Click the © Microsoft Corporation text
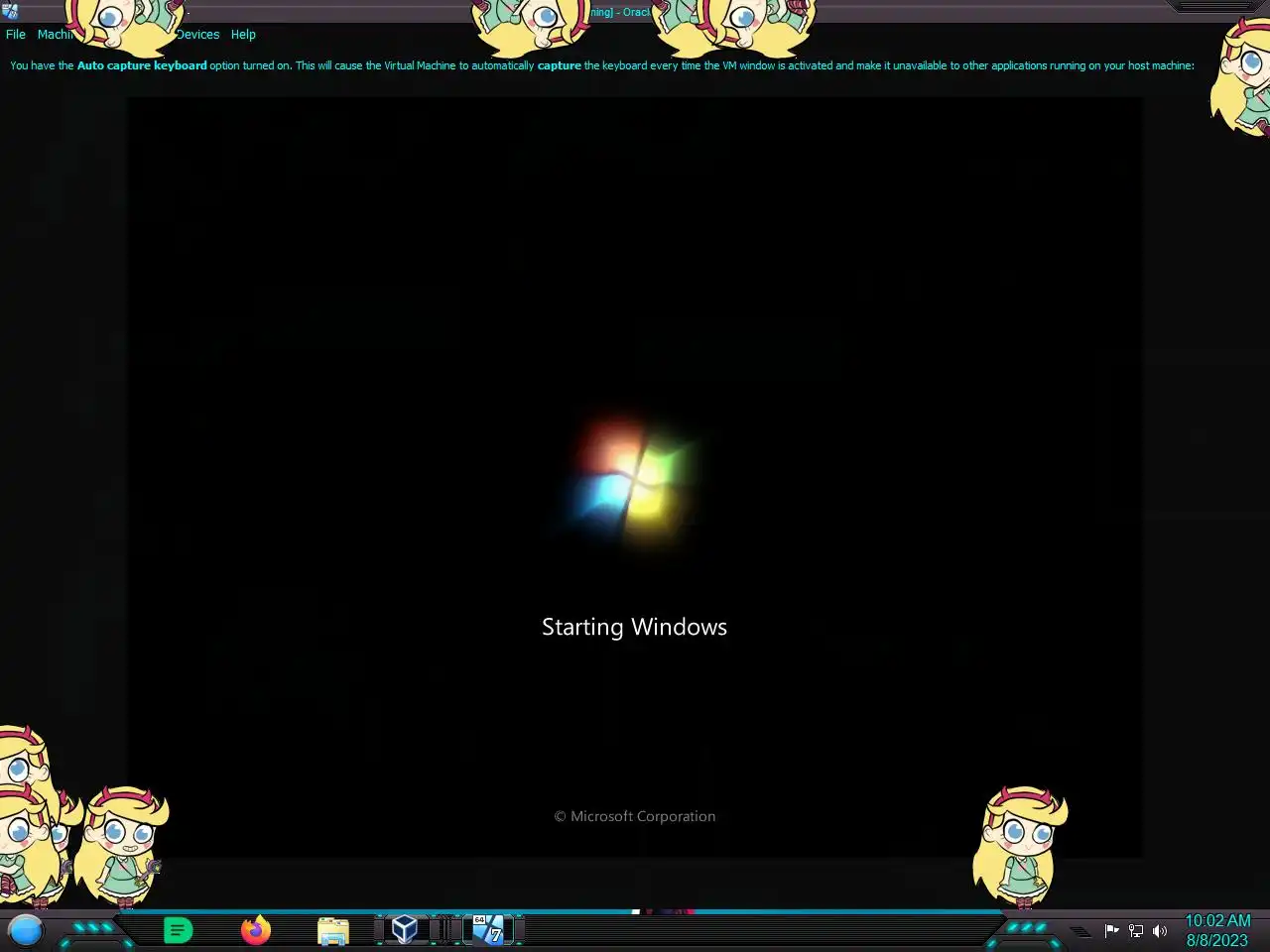This screenshot has width=1270, height=952. (634, 816)
